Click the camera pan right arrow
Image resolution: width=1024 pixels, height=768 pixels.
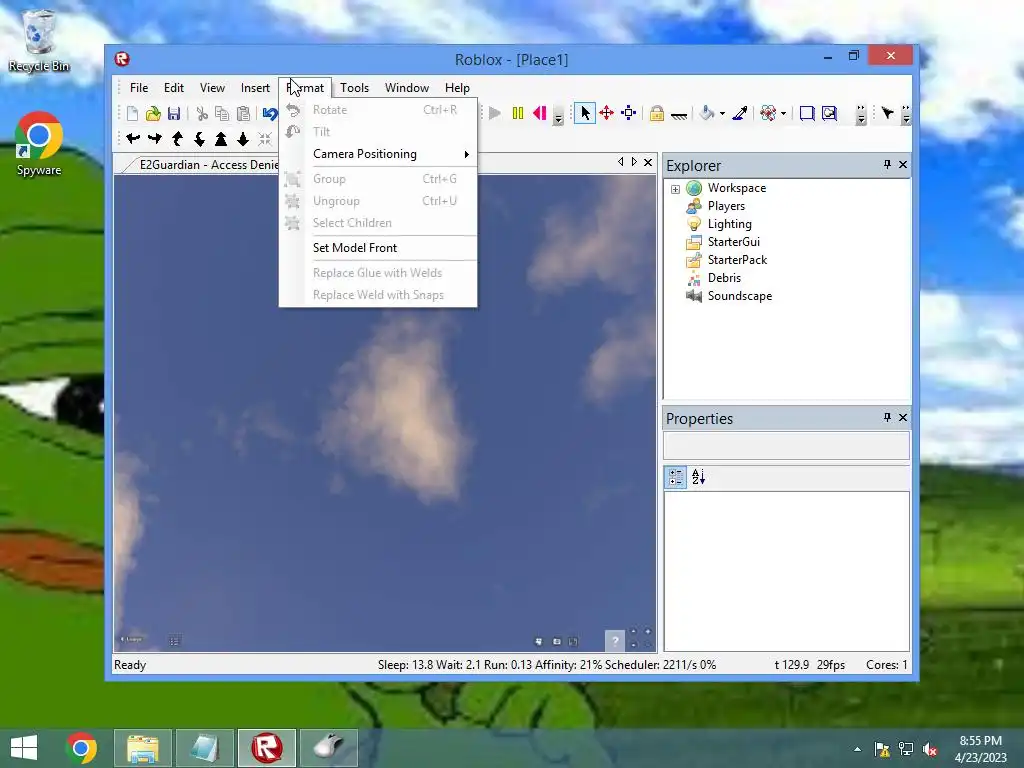click(155, 138)
